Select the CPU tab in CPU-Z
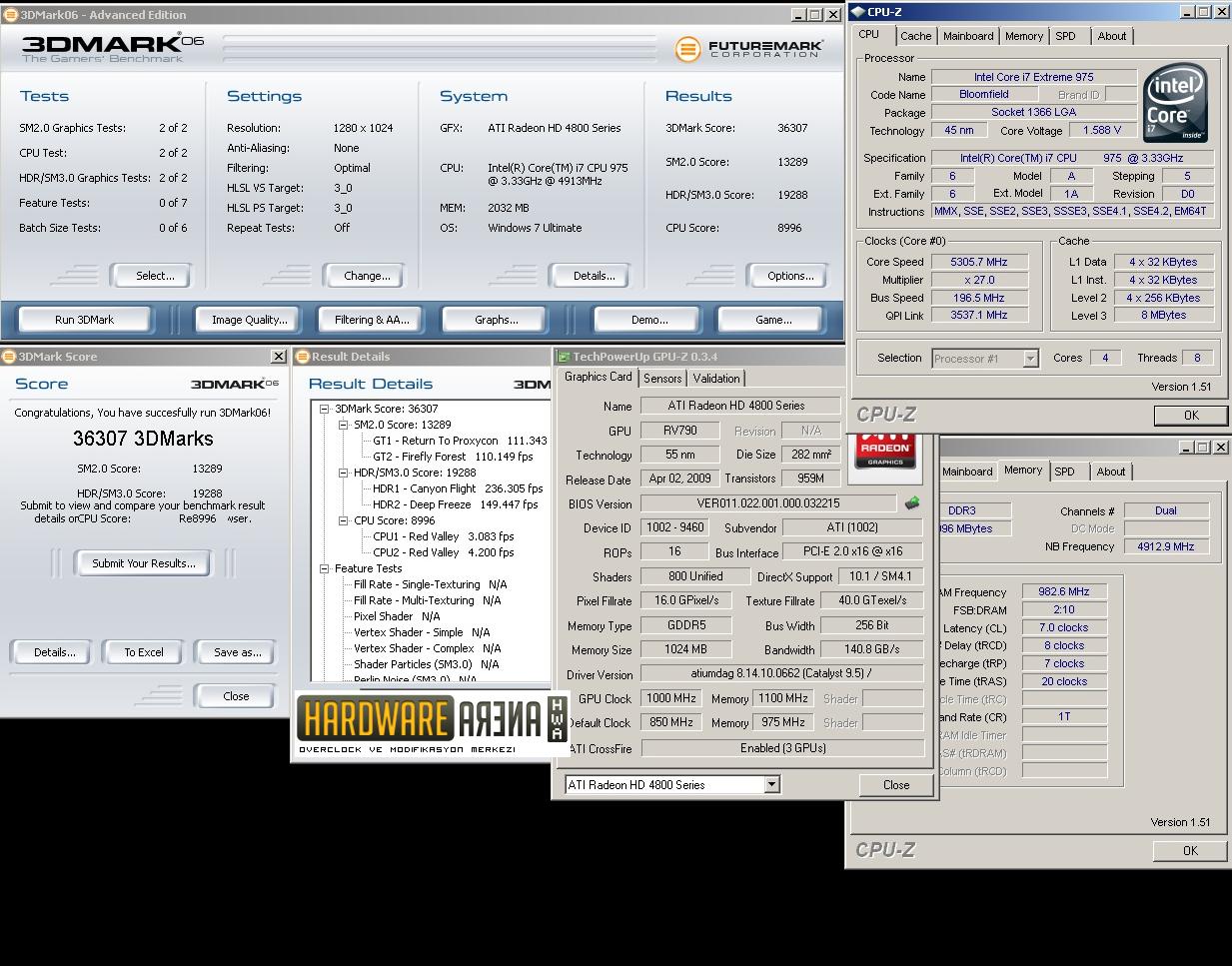 coord(869,34)
